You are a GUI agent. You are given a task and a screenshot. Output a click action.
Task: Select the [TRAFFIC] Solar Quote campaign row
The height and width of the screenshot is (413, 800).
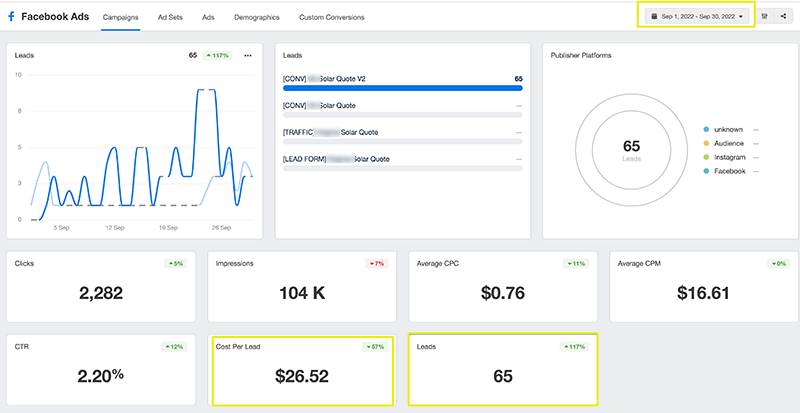point(403,136)
